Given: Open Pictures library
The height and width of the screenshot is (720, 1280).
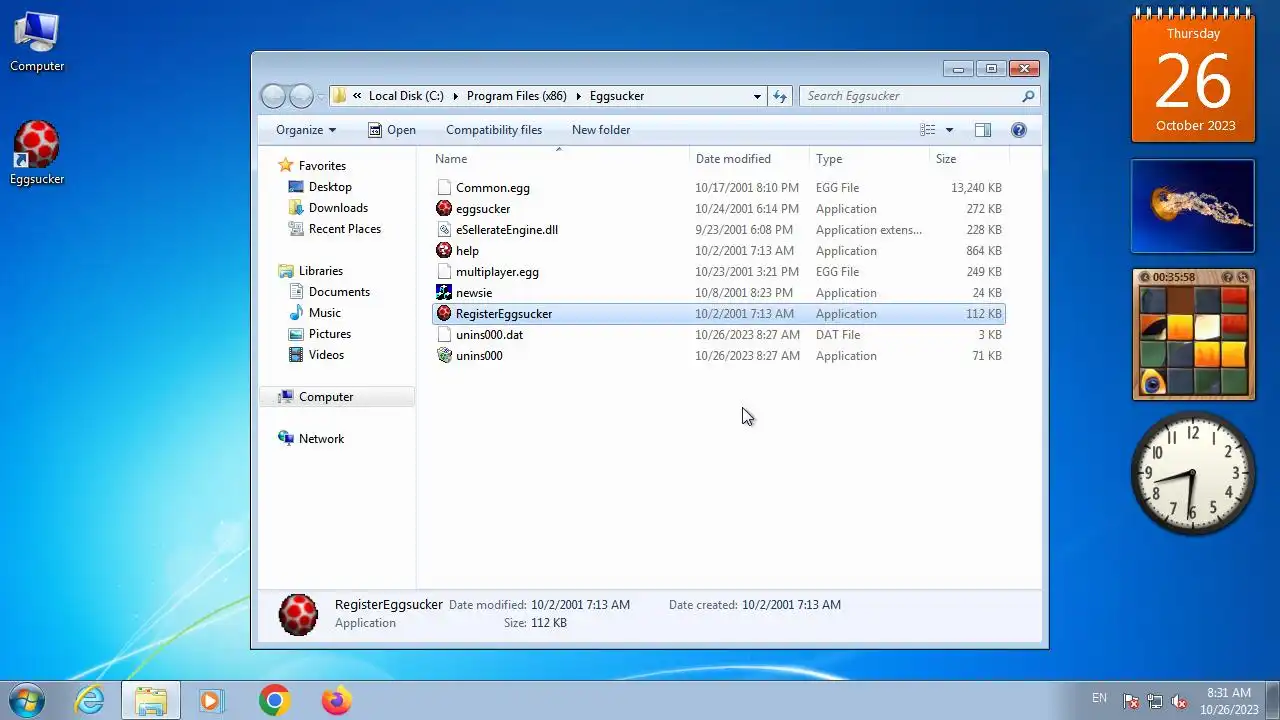Looking at the screenshot, I should (330, 333).
